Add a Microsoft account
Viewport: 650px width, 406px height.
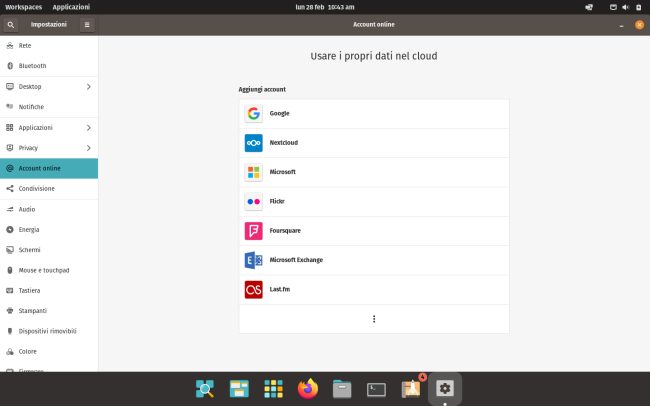374,172
